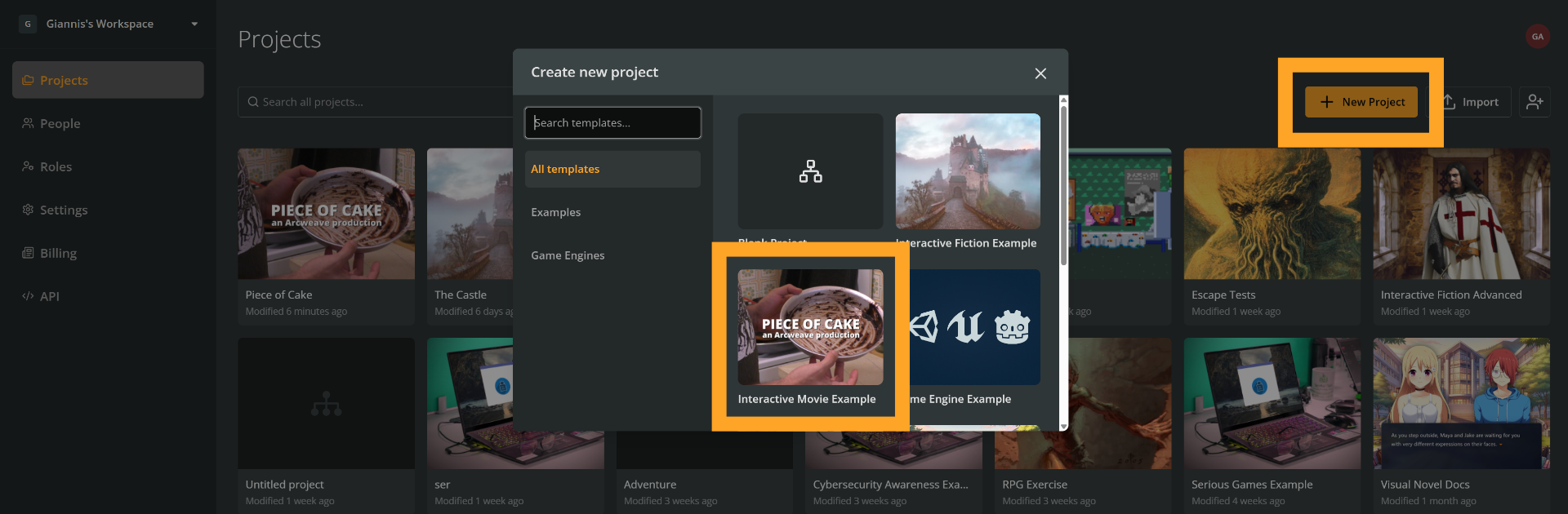Open the Interactive Fiction Advanced project
This screenshot has height=514, width=1568.
click(x=1461, y=237)
